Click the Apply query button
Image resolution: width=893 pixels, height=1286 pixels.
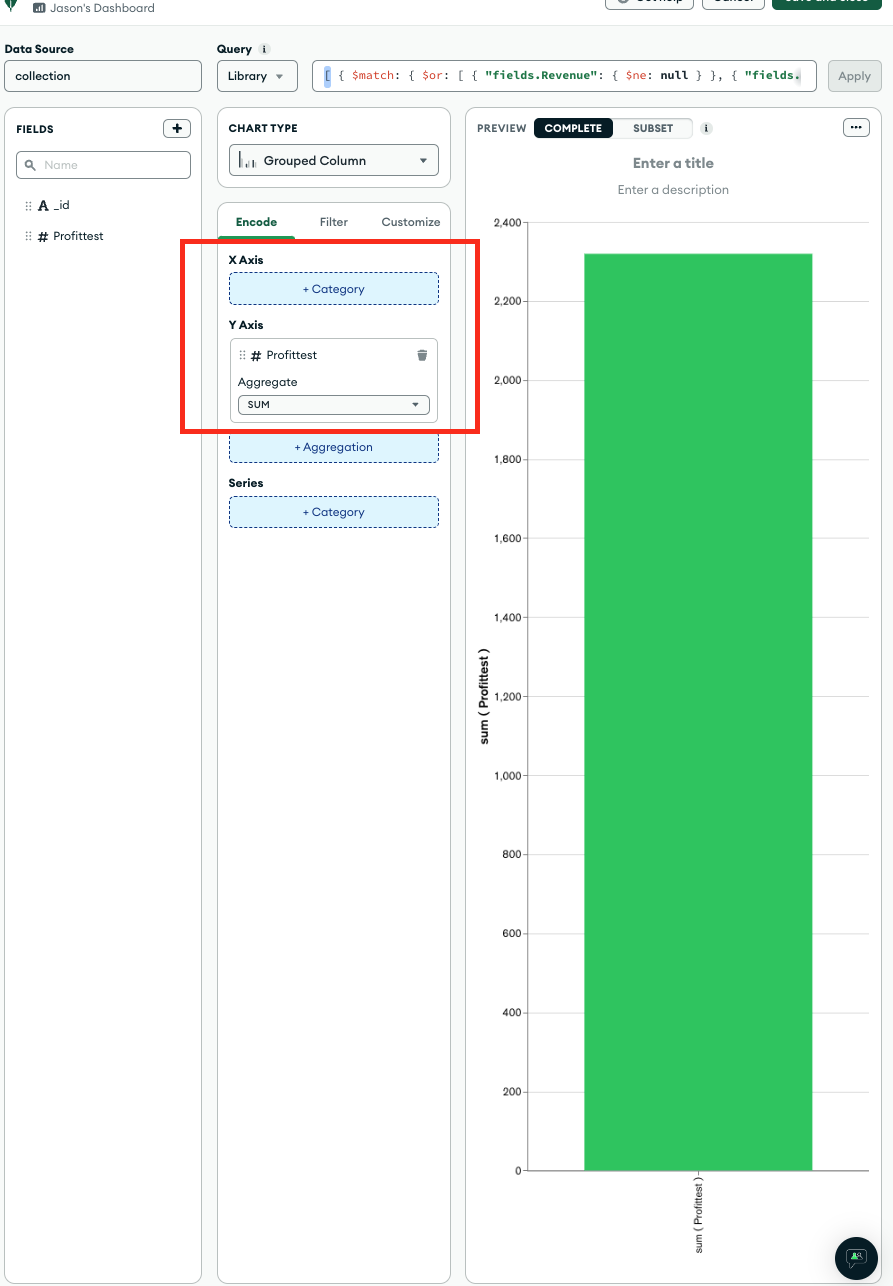tap(854, 76)
